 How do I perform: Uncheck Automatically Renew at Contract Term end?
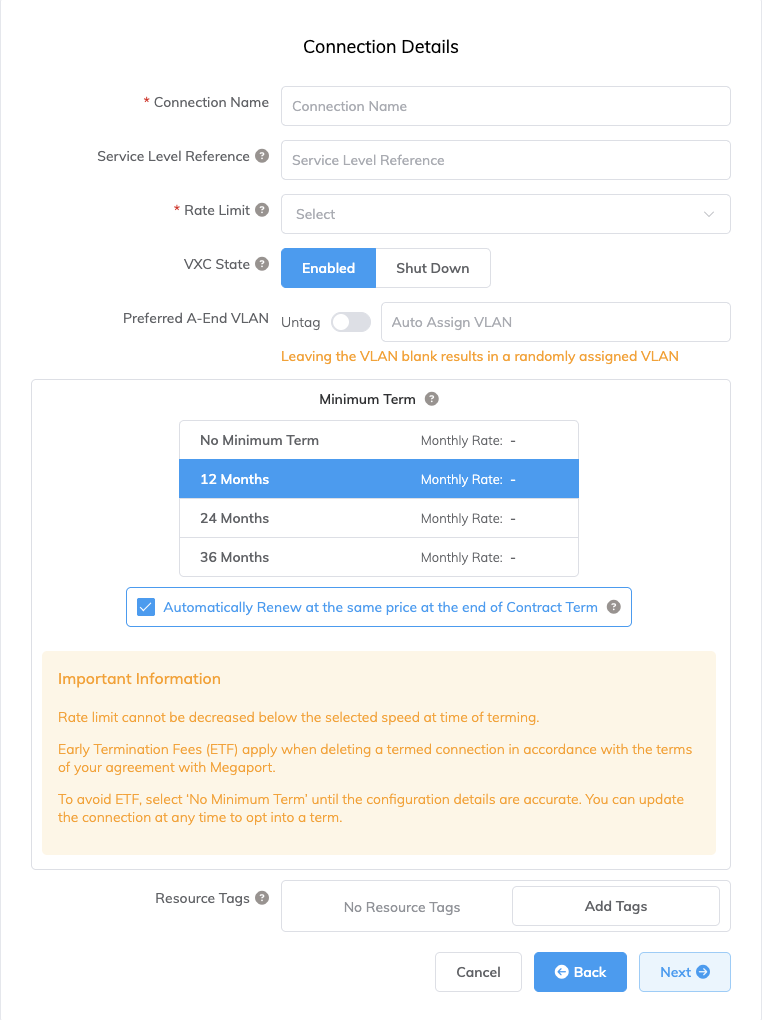click(x=146, y=606)
